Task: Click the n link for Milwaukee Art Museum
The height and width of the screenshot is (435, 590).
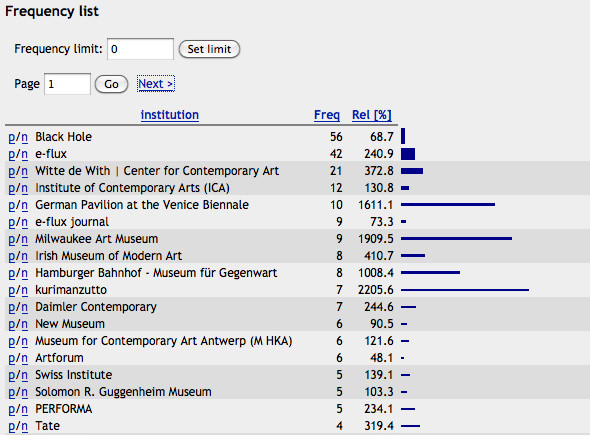Action: pos(24,239)
